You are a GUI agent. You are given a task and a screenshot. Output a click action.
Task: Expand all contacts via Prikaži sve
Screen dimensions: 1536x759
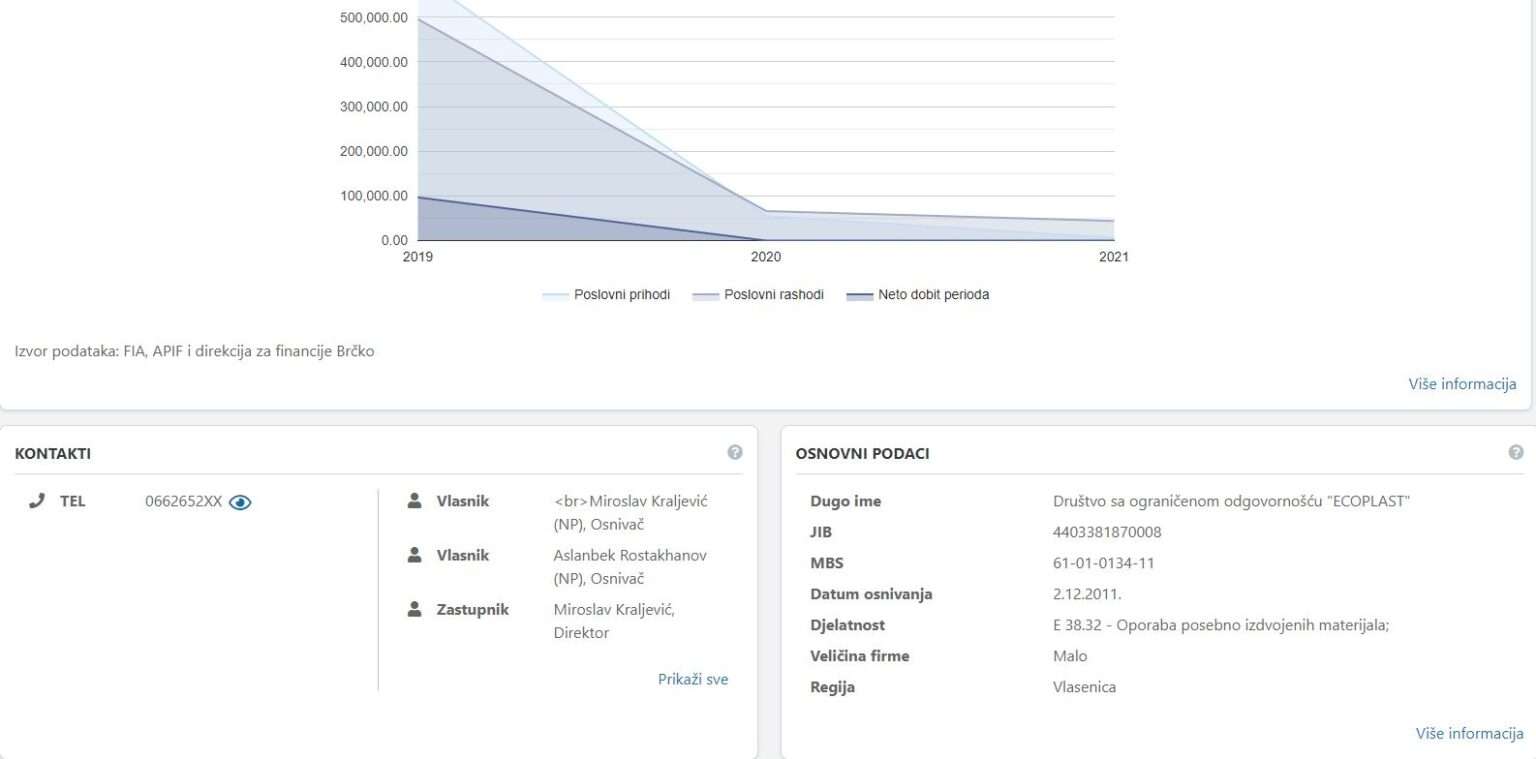692,679
